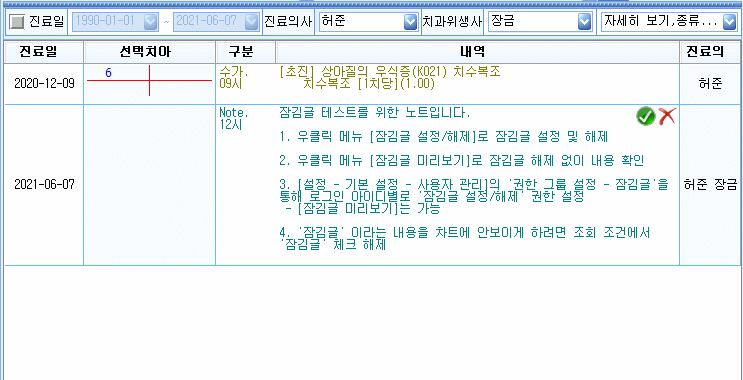Click the 허준 doctor cell in the first row
Screen dimensions: 743x380
point(711,84)
